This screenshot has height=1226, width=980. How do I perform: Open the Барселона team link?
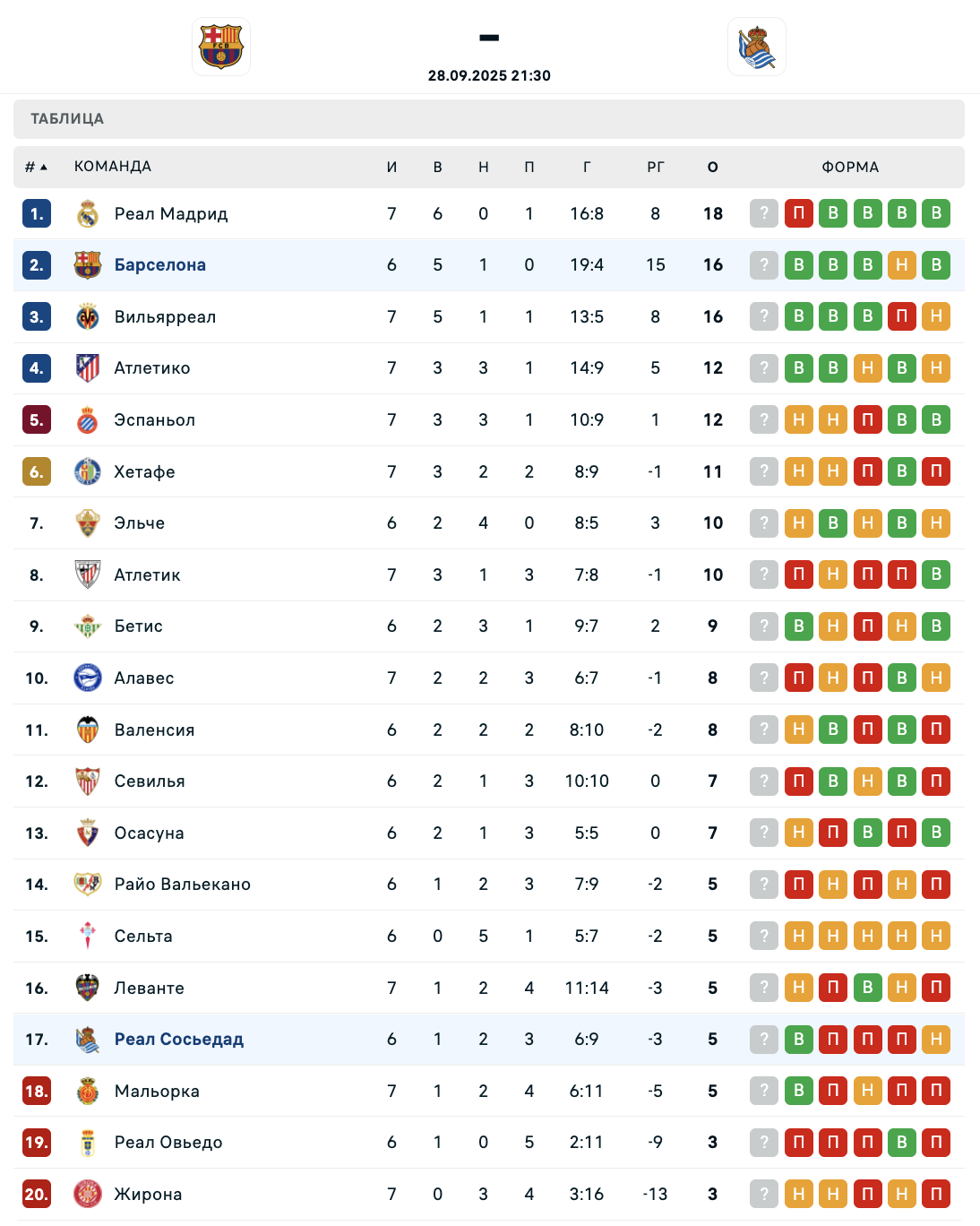coord(160,264)
